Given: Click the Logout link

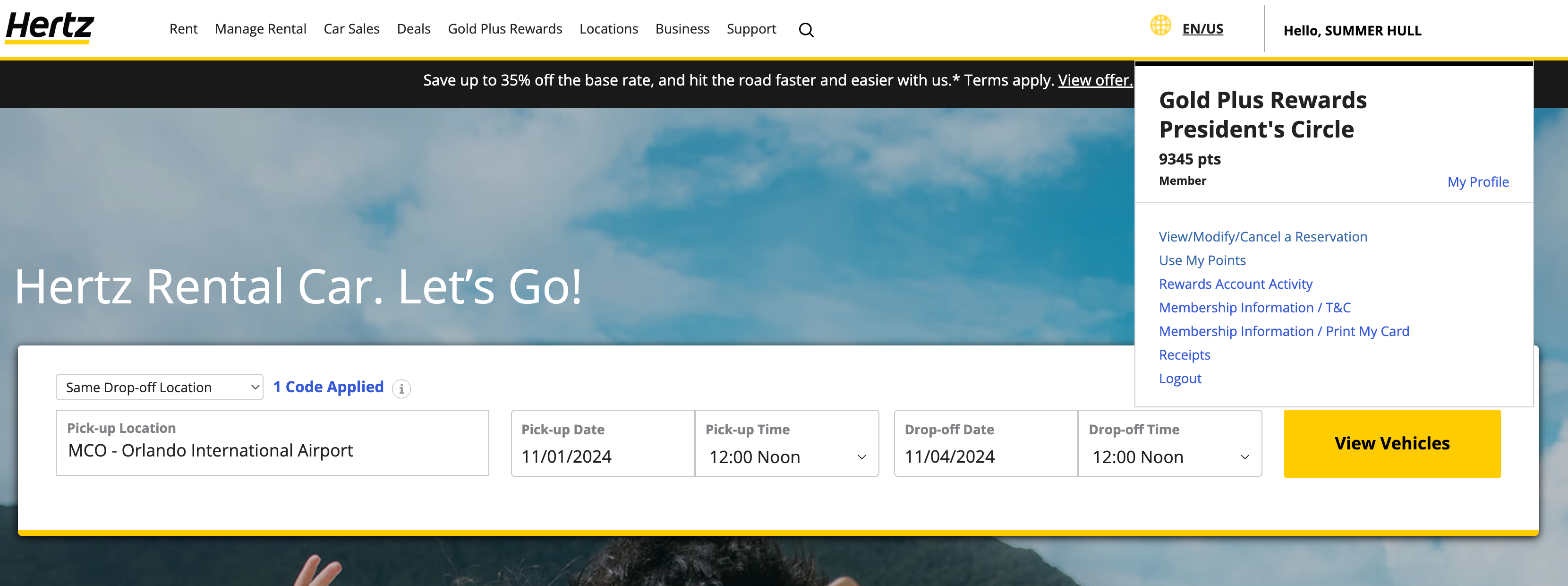Looking at the screenshot, I should (x=1180, y=379).
